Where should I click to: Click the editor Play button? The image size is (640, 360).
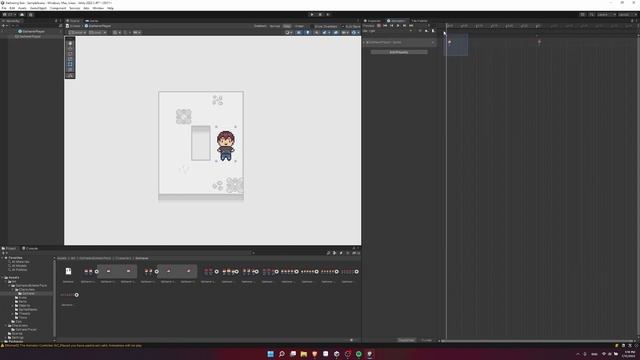[312, 14]
